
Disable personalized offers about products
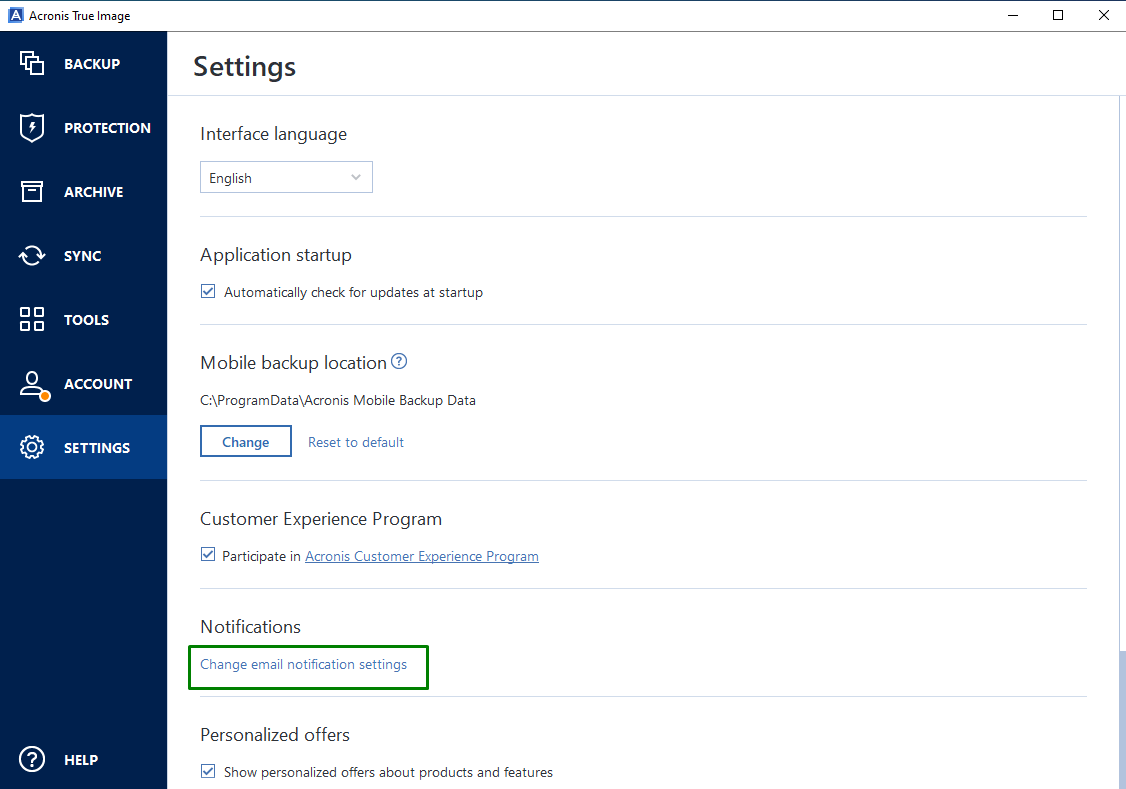208,771
